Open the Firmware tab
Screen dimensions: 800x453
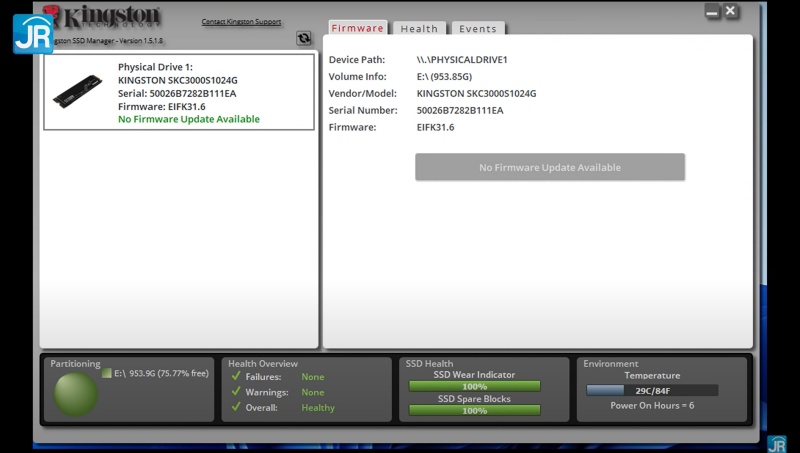(357, 28)
